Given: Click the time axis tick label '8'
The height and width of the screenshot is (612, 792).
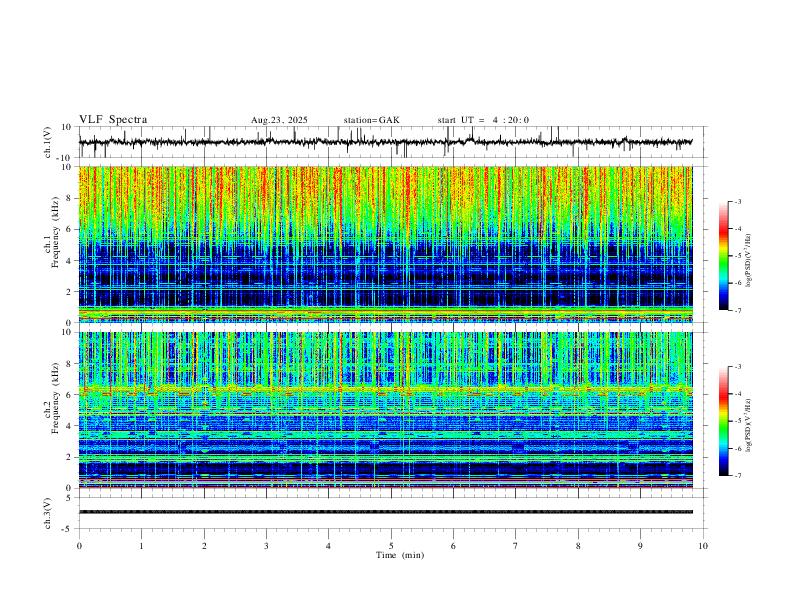Looking at the screenshot, I should click(578, 546).
